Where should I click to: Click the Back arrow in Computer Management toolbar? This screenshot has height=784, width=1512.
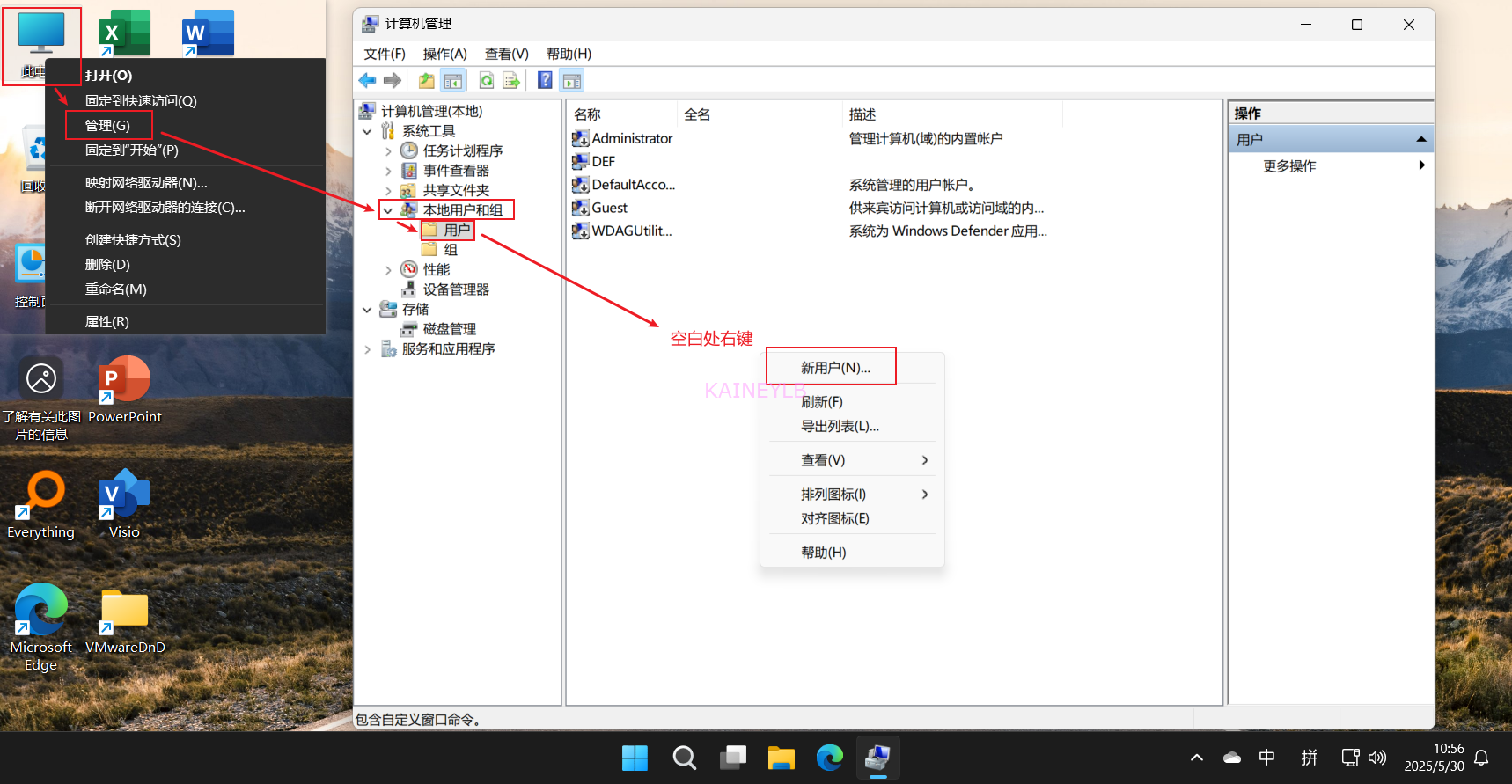[367, 81]
